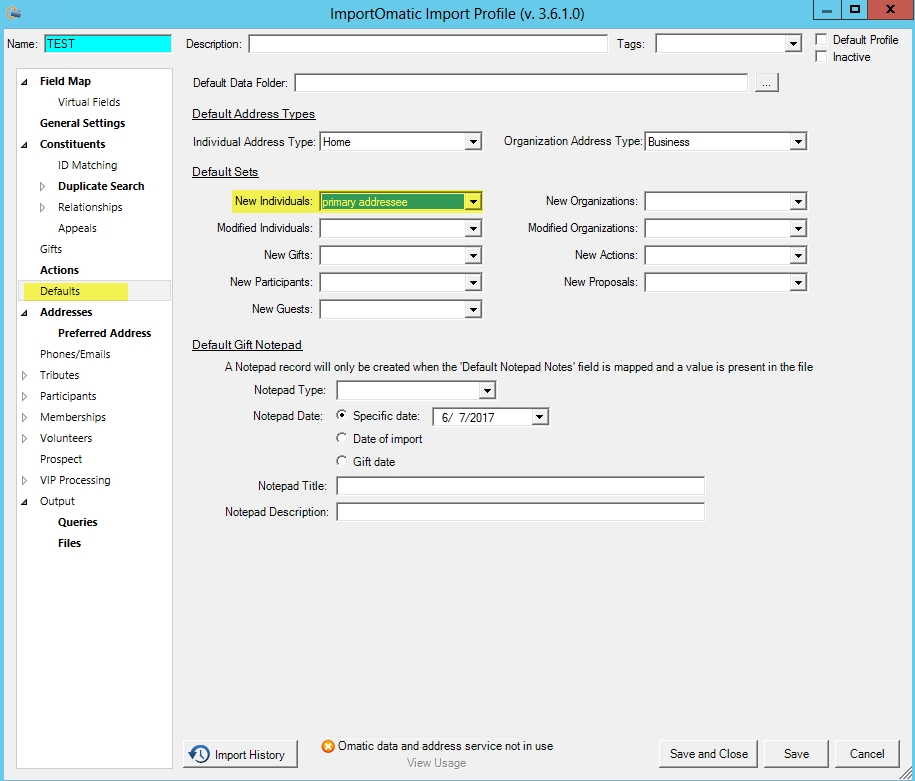The image size is (915, 781).
Task: Click the Name field containing TEST
Action: pos(106,43)
